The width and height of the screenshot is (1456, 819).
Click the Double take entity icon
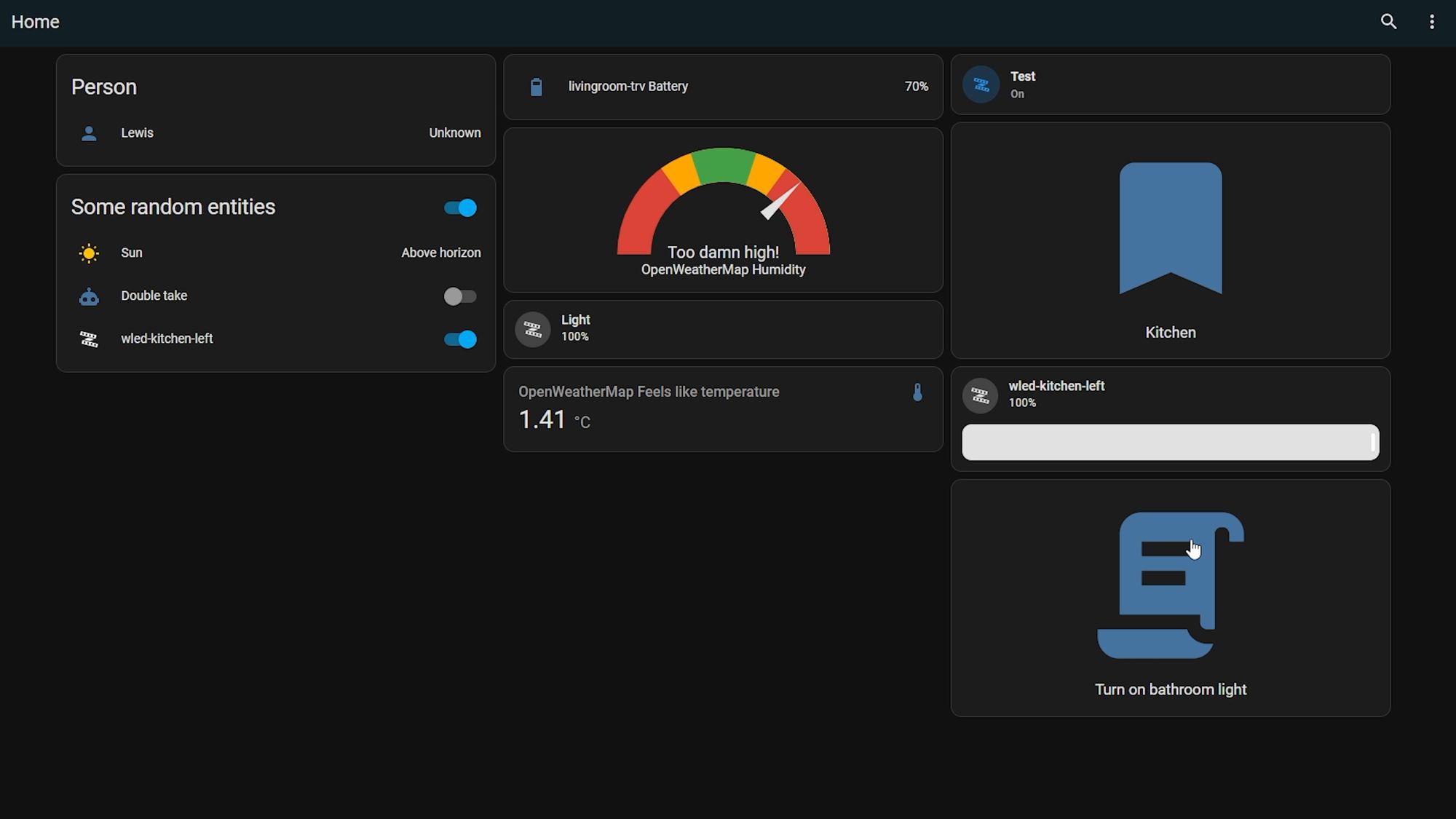[89, 295]
